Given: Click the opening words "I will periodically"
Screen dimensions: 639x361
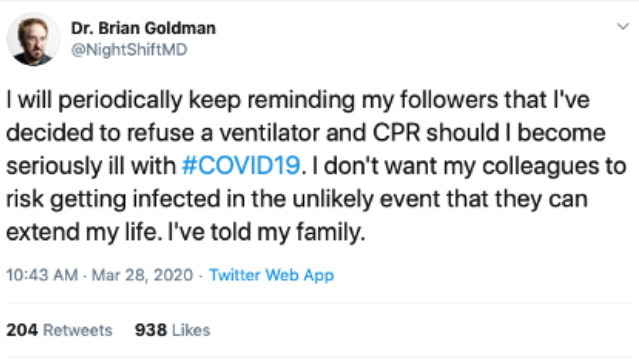Looking at the screenshot, I should [94, 100].
